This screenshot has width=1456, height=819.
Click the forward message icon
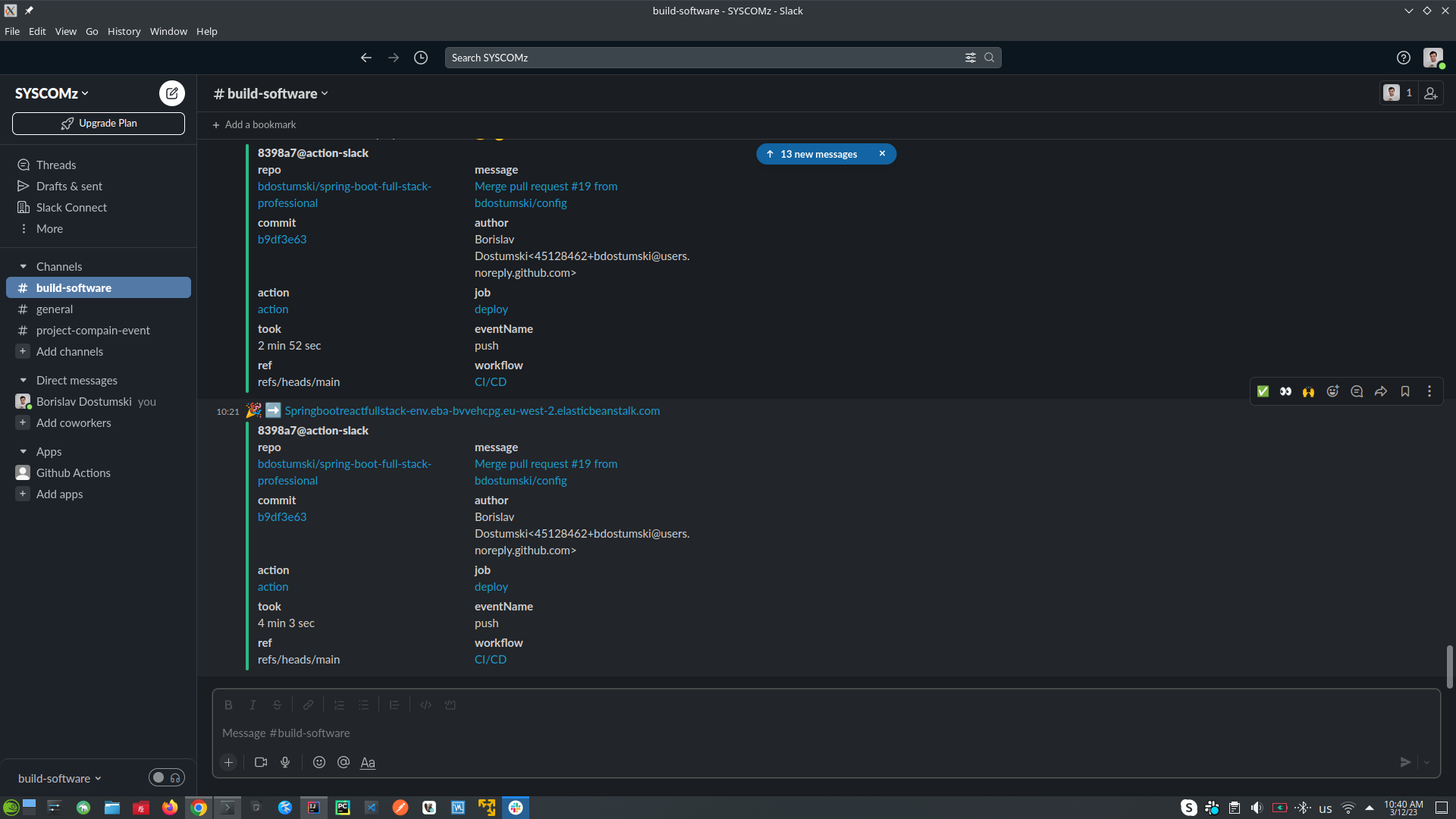tap(1381, 391)
